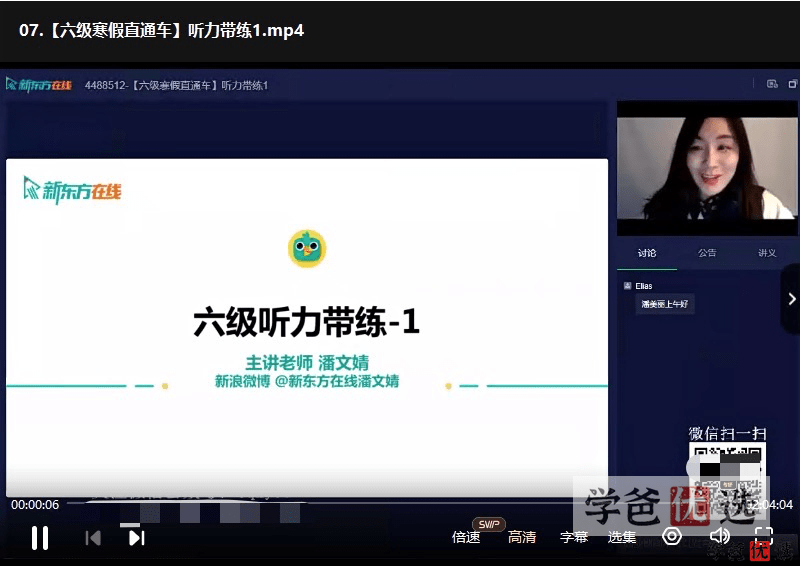Enter fullscreen mode
Viewport: 800px width, 566px height.
pos(764,536)
